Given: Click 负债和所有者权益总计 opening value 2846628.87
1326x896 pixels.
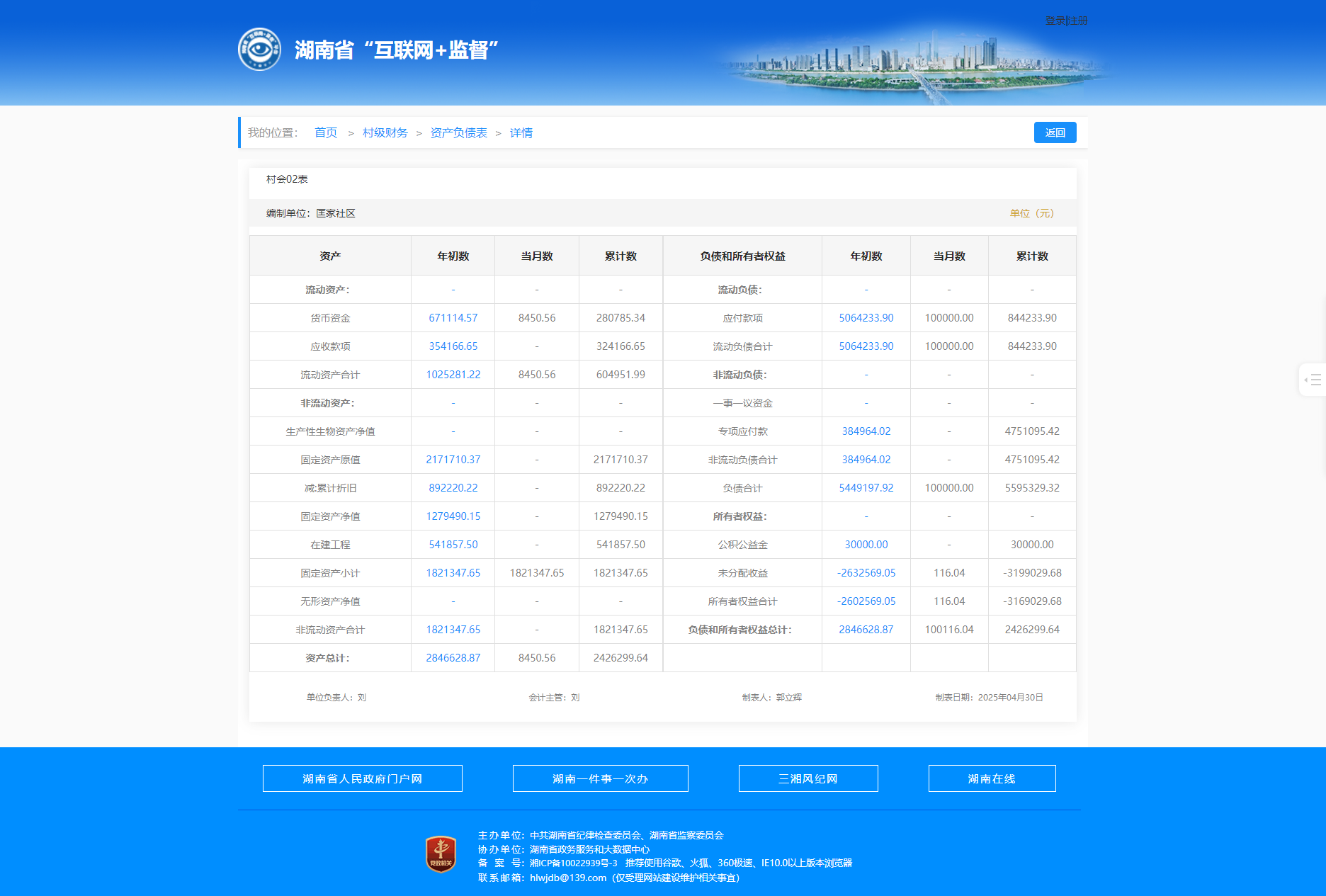Looking at the screenshot, I should coord(866,630).
